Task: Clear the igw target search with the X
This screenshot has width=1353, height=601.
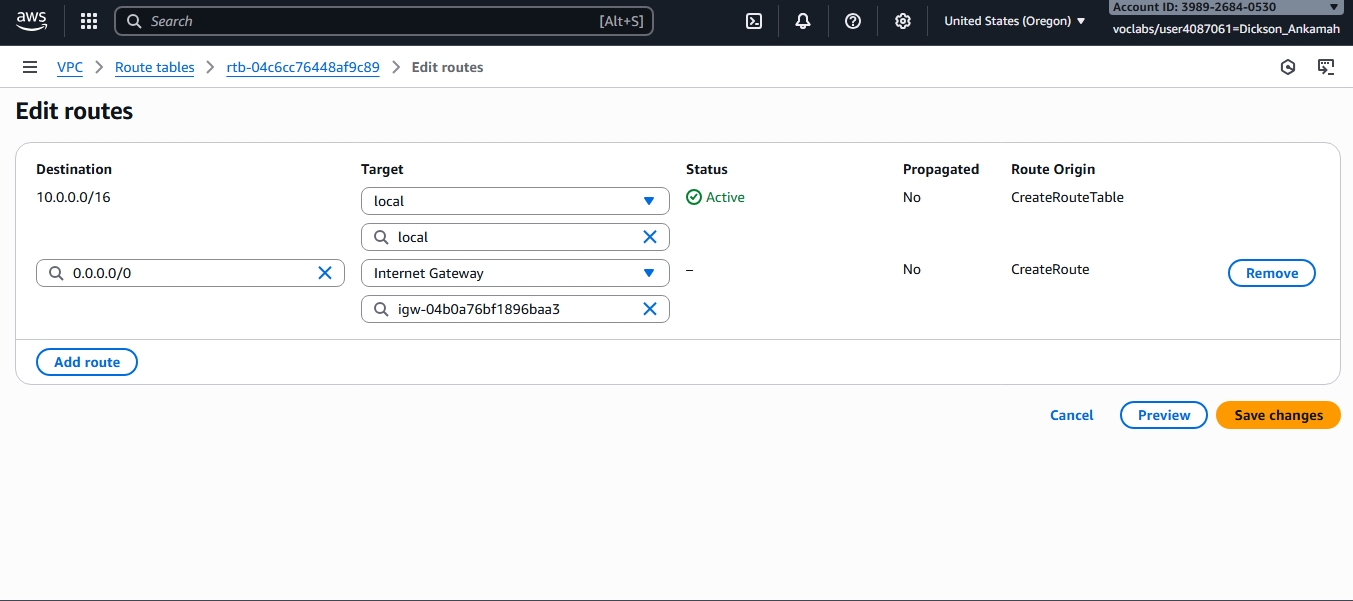Action: pyautogui.click(x=650, y=308)
